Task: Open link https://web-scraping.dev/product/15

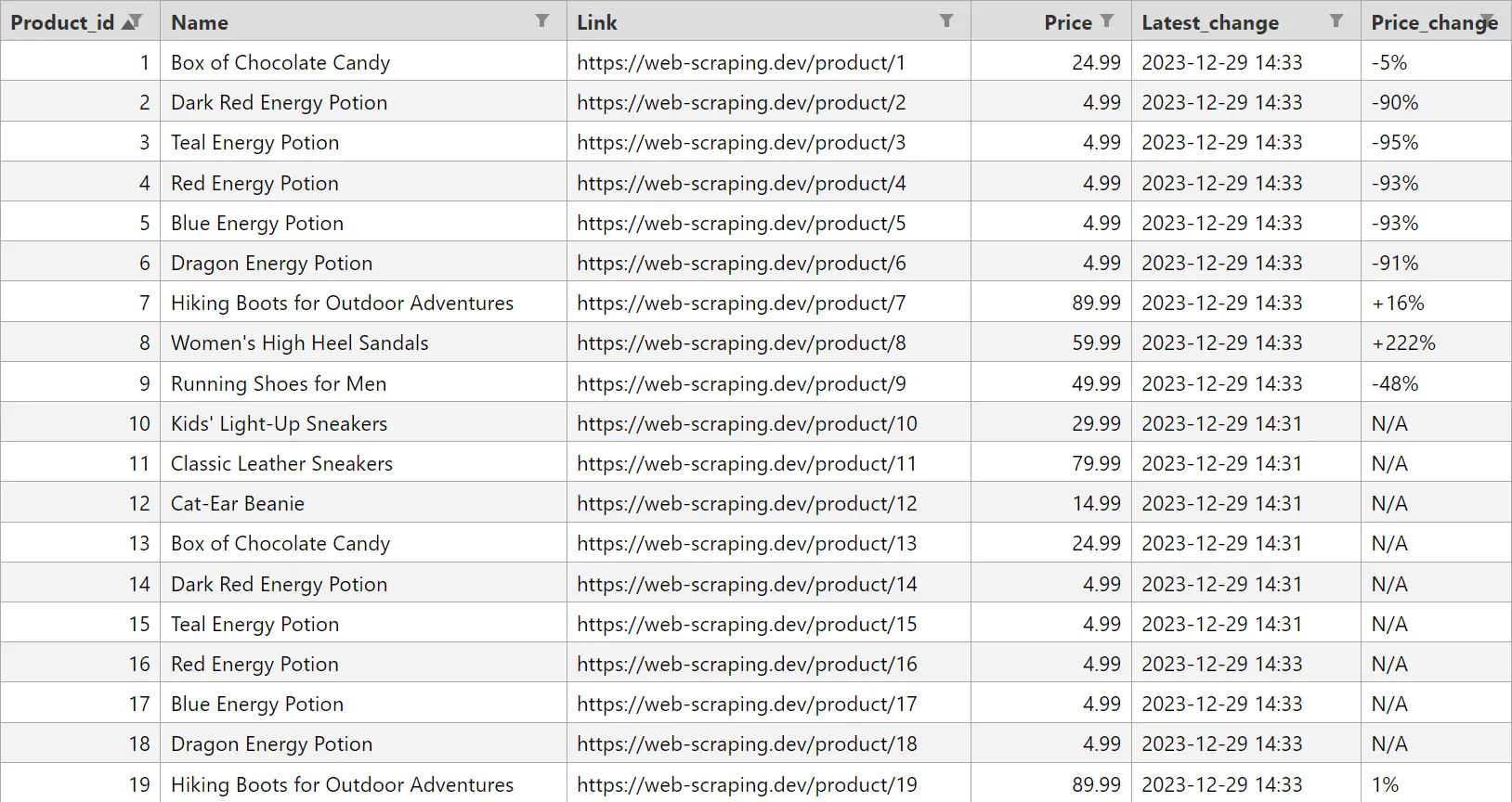Action: (747, 624)
